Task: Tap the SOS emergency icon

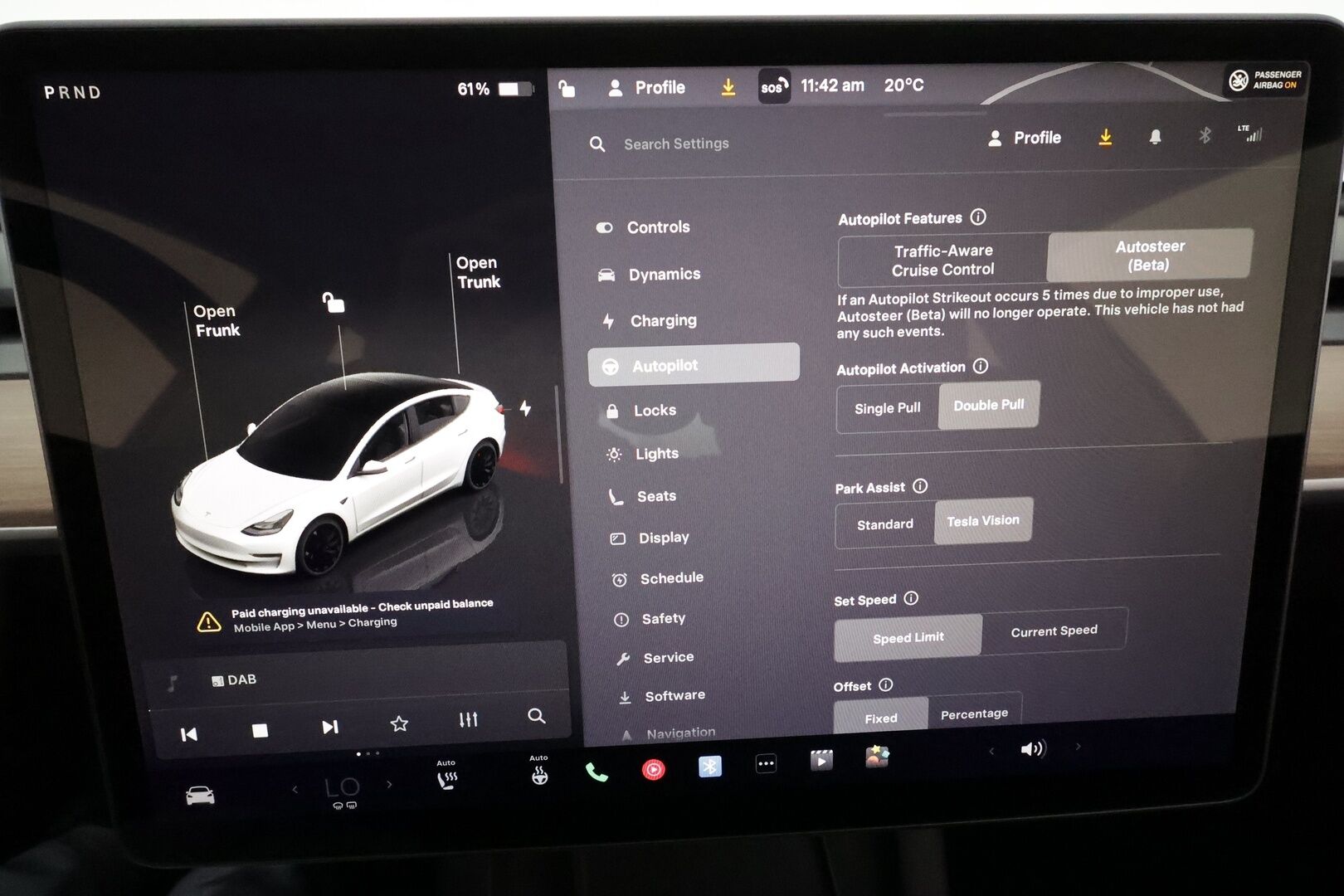Action: click(773, 86)
